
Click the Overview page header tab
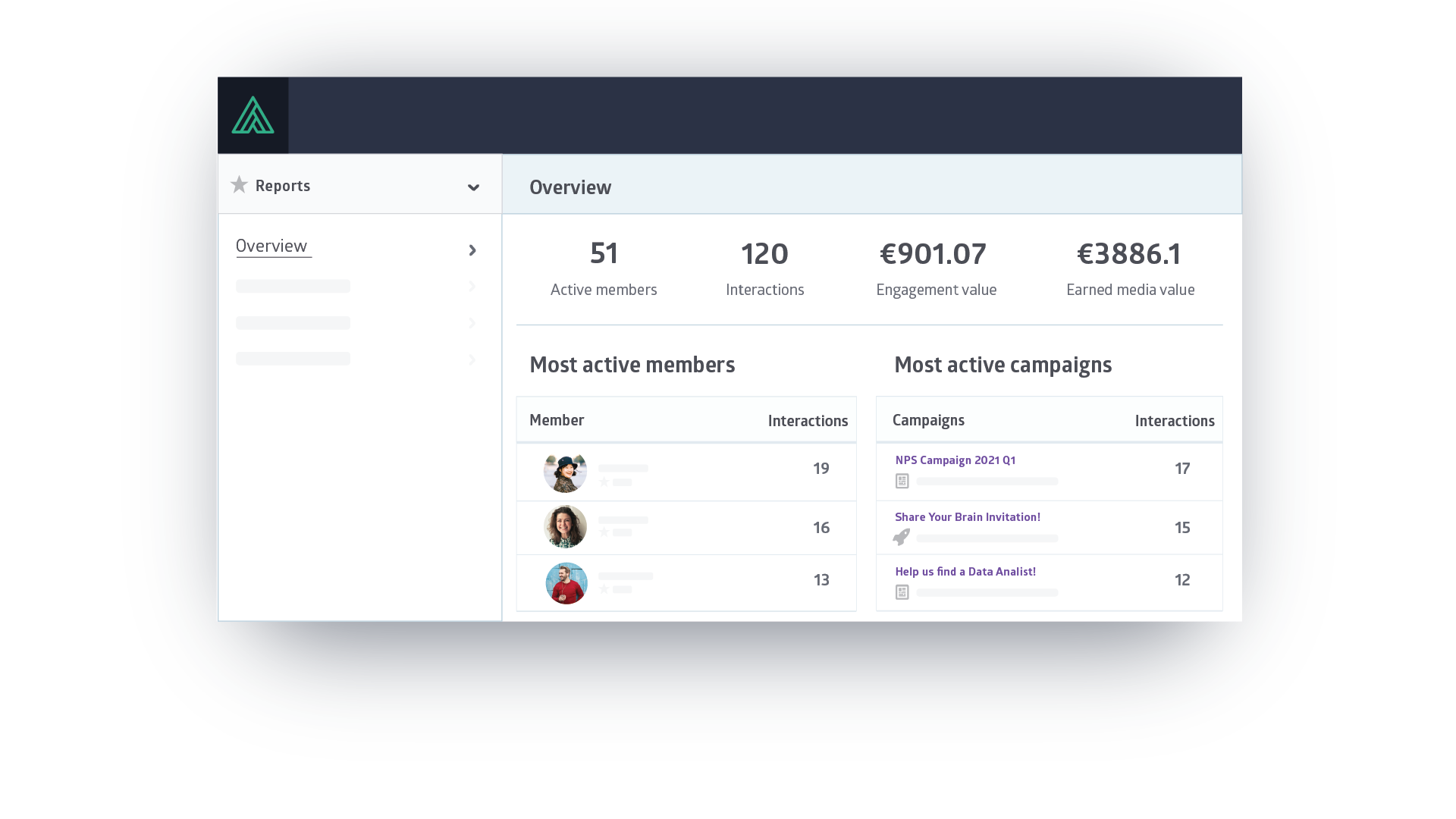(570, 187)
